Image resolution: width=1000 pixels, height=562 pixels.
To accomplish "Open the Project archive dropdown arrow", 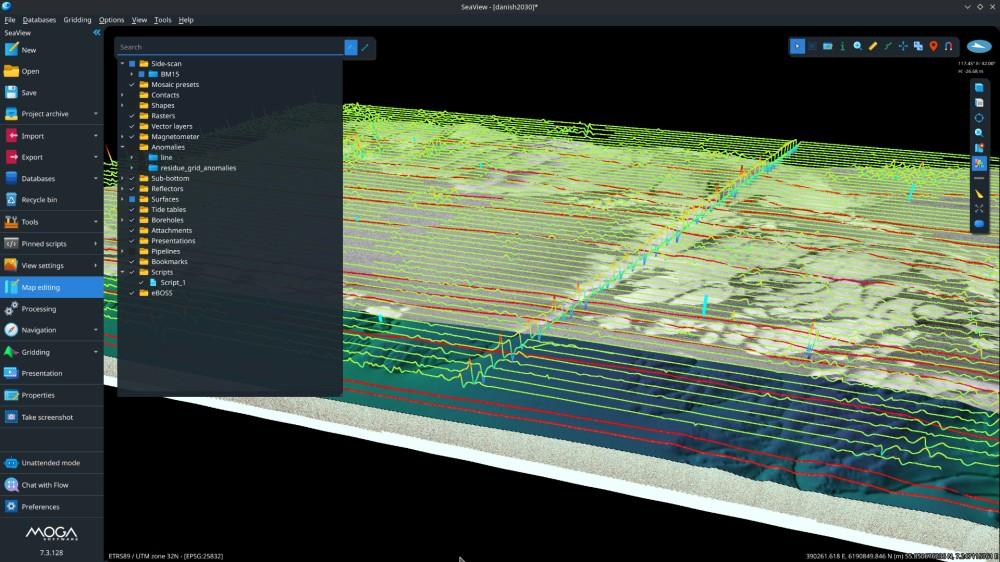I will point(96,114).
